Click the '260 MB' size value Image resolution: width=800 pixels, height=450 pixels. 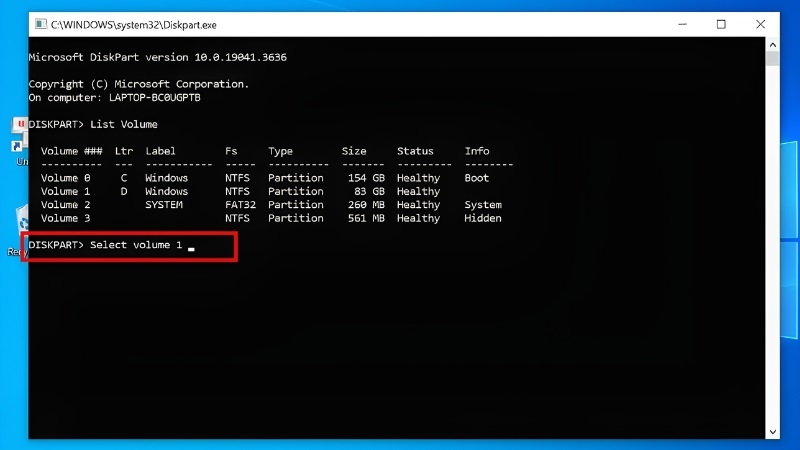(366, 205)
